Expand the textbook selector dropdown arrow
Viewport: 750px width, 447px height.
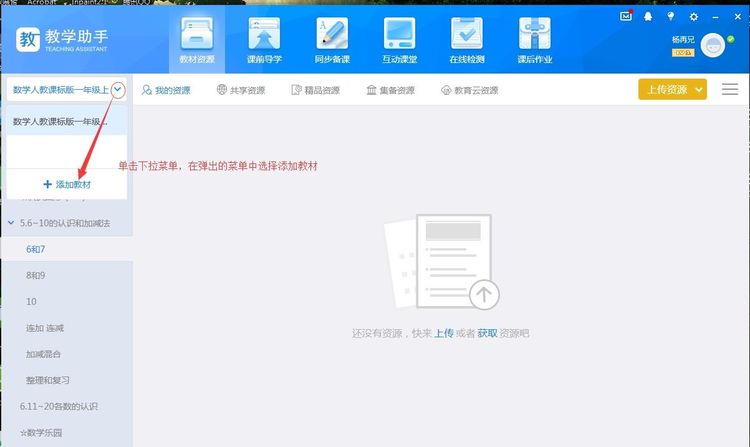[x=119, y=90]
